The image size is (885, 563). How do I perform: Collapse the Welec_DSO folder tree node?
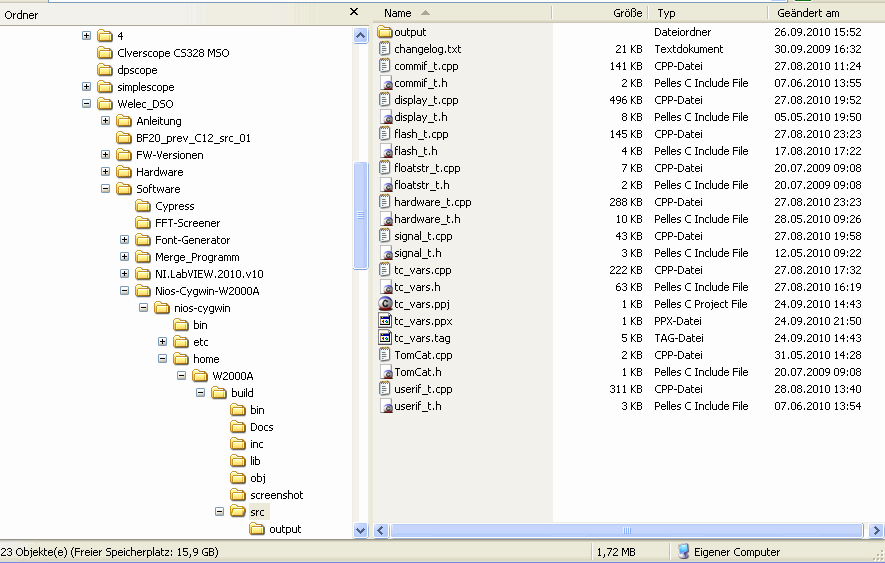(x=86, y=103)
